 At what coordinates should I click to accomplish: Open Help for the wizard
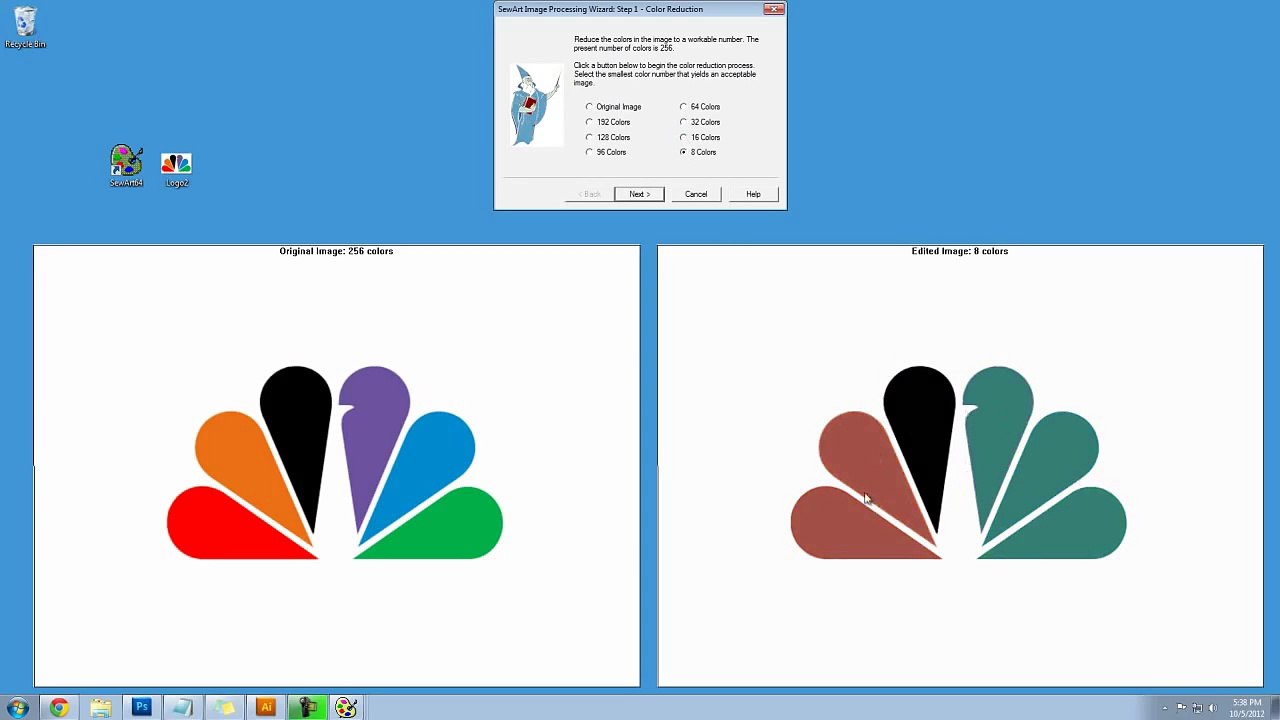[x=753, y=194]
